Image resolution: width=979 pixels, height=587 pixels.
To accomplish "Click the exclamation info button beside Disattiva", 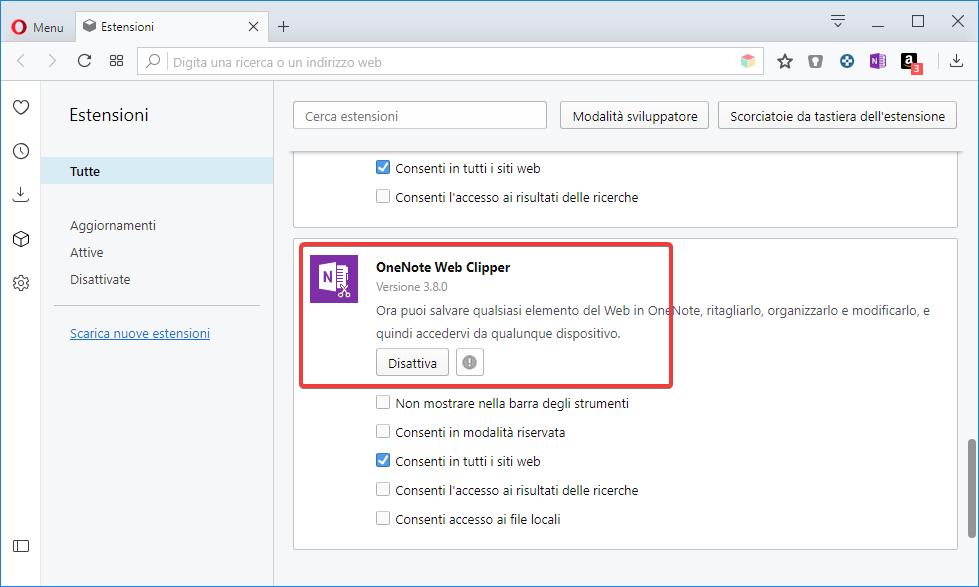I will [x=470, y=363].
